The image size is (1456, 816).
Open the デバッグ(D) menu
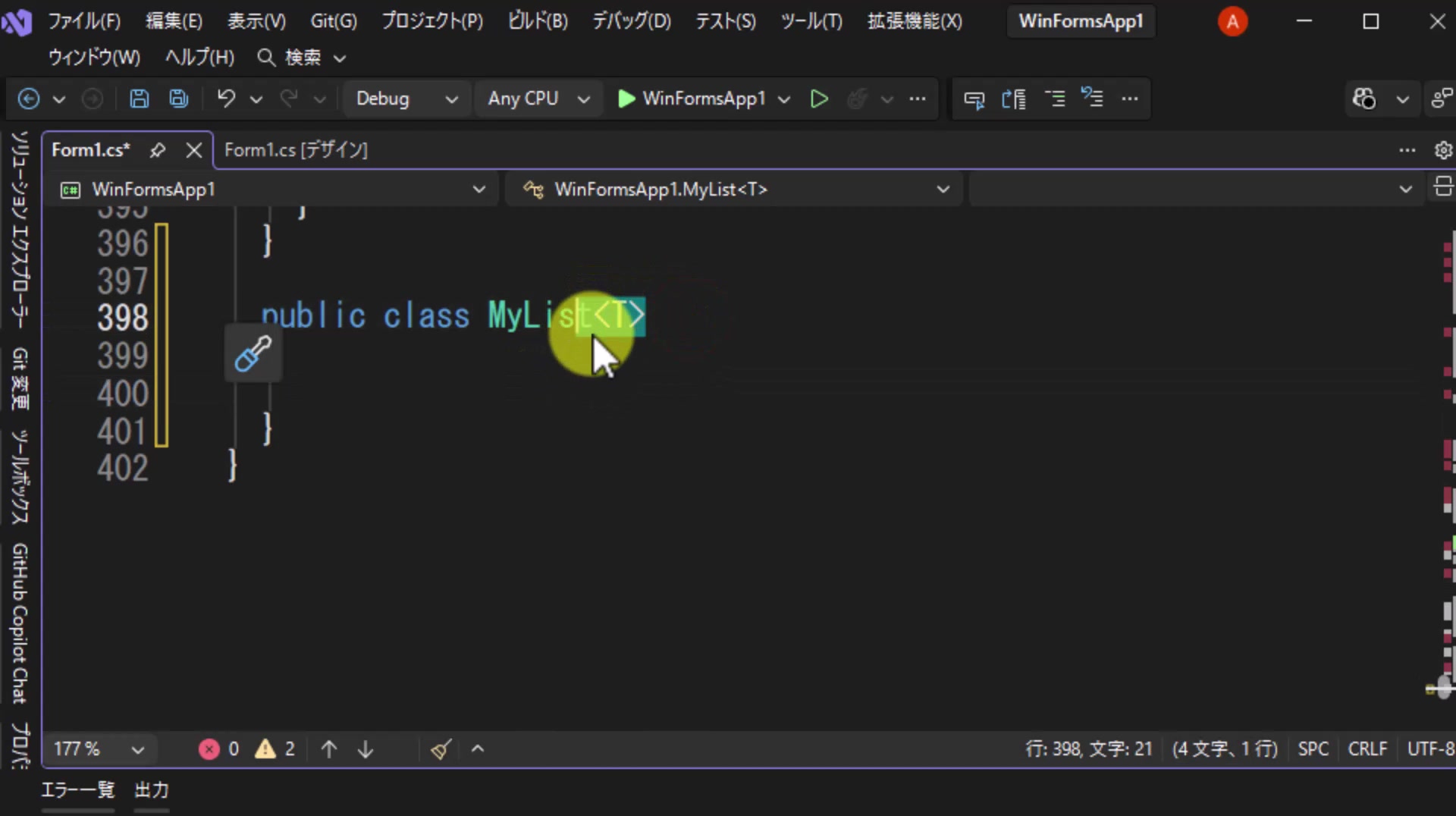(x=632, y=21)
